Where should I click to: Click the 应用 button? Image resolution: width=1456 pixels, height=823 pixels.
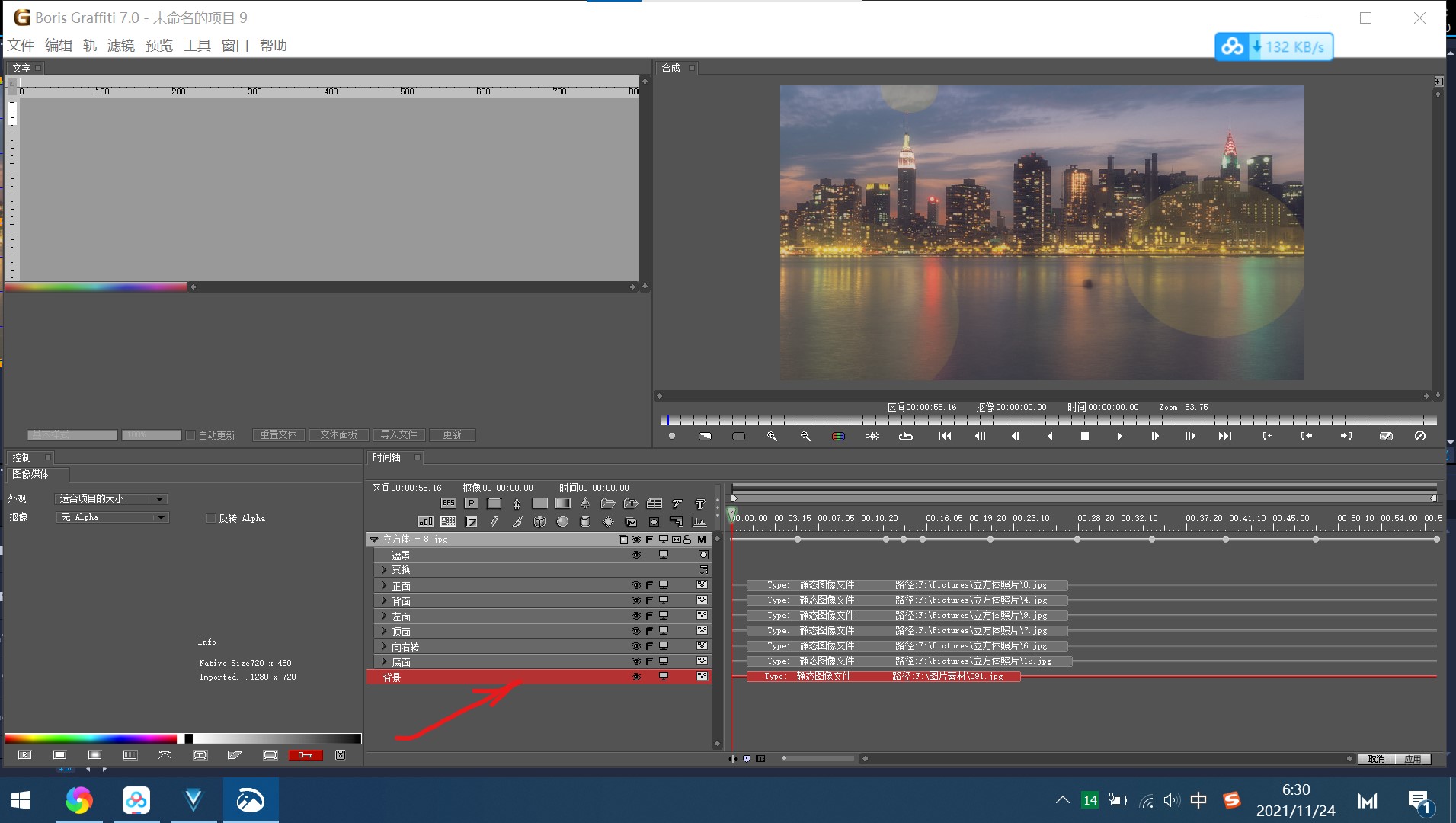point(1413,759)
